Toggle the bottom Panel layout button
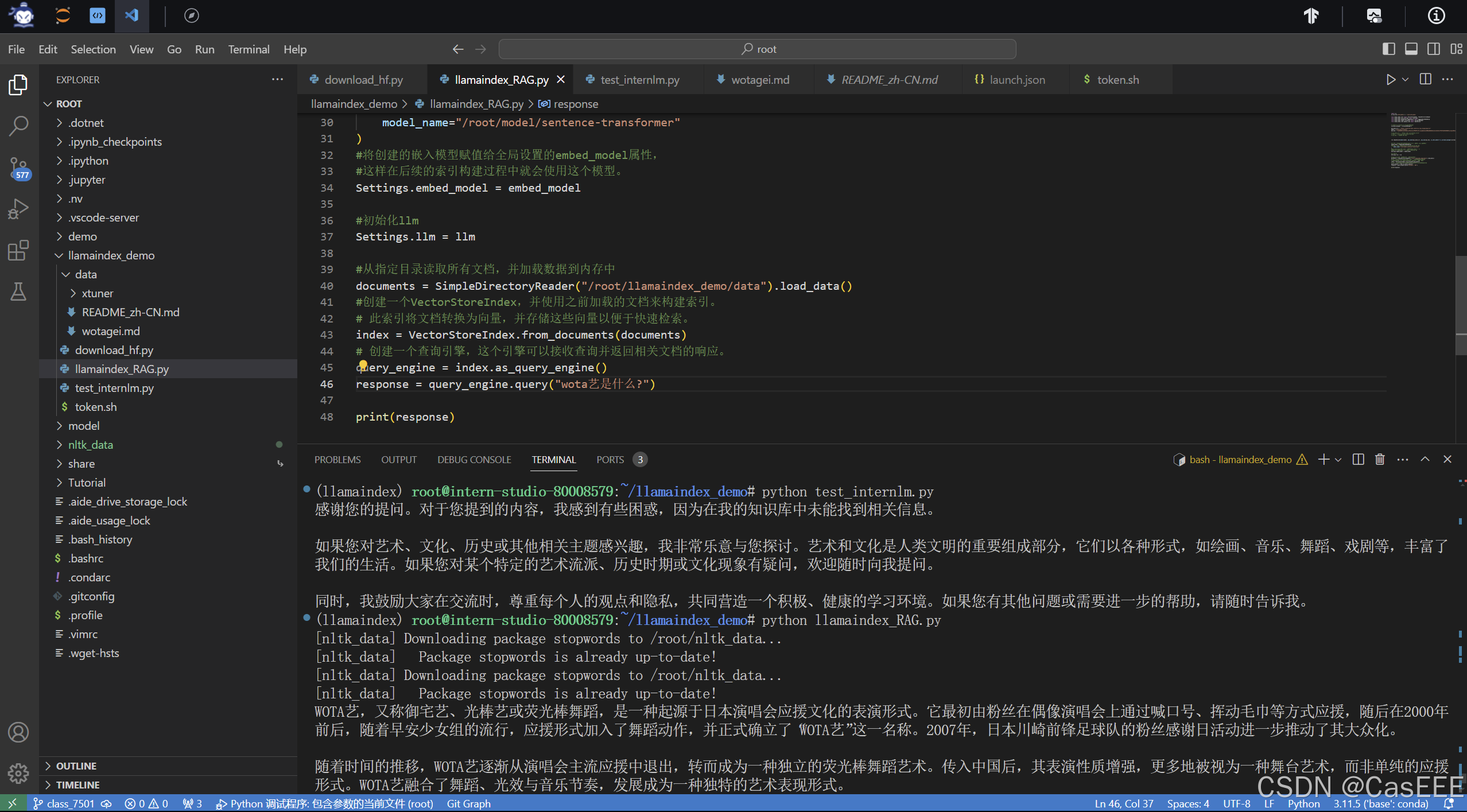Image resolution: width=1467 pixels, height=812 pixels. point(1411,49)
